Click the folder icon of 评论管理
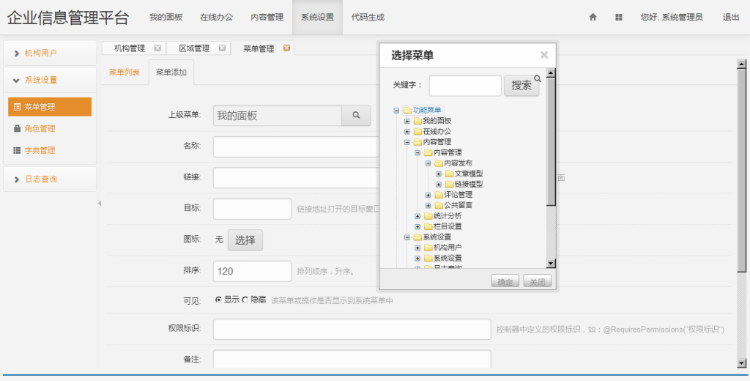 [439, 195]
